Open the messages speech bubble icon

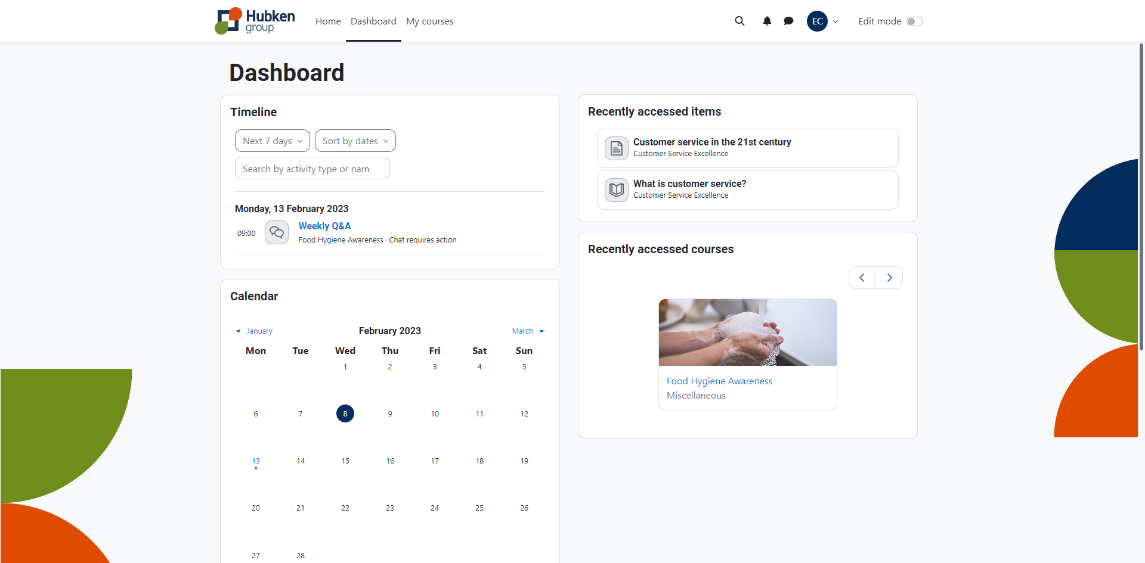point(788,21)
